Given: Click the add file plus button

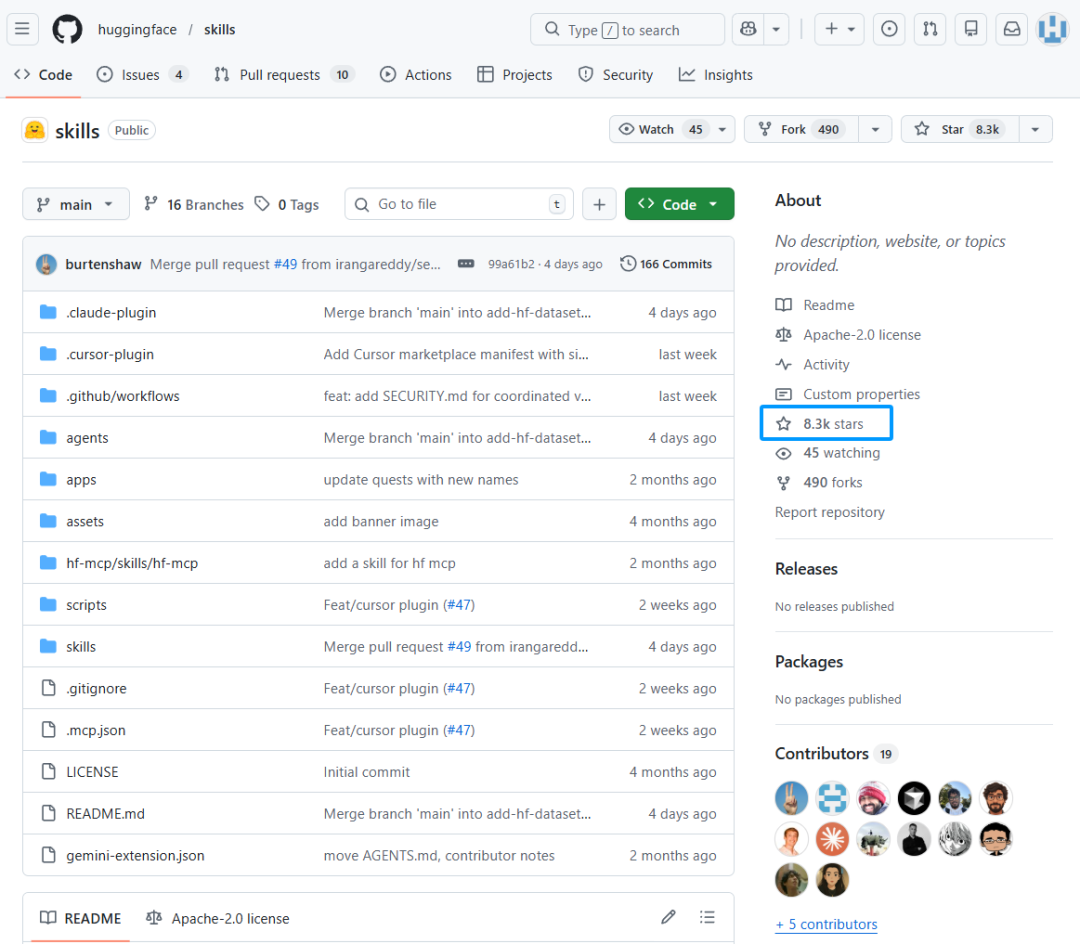Looking at the screenshot, I should 599,204.
